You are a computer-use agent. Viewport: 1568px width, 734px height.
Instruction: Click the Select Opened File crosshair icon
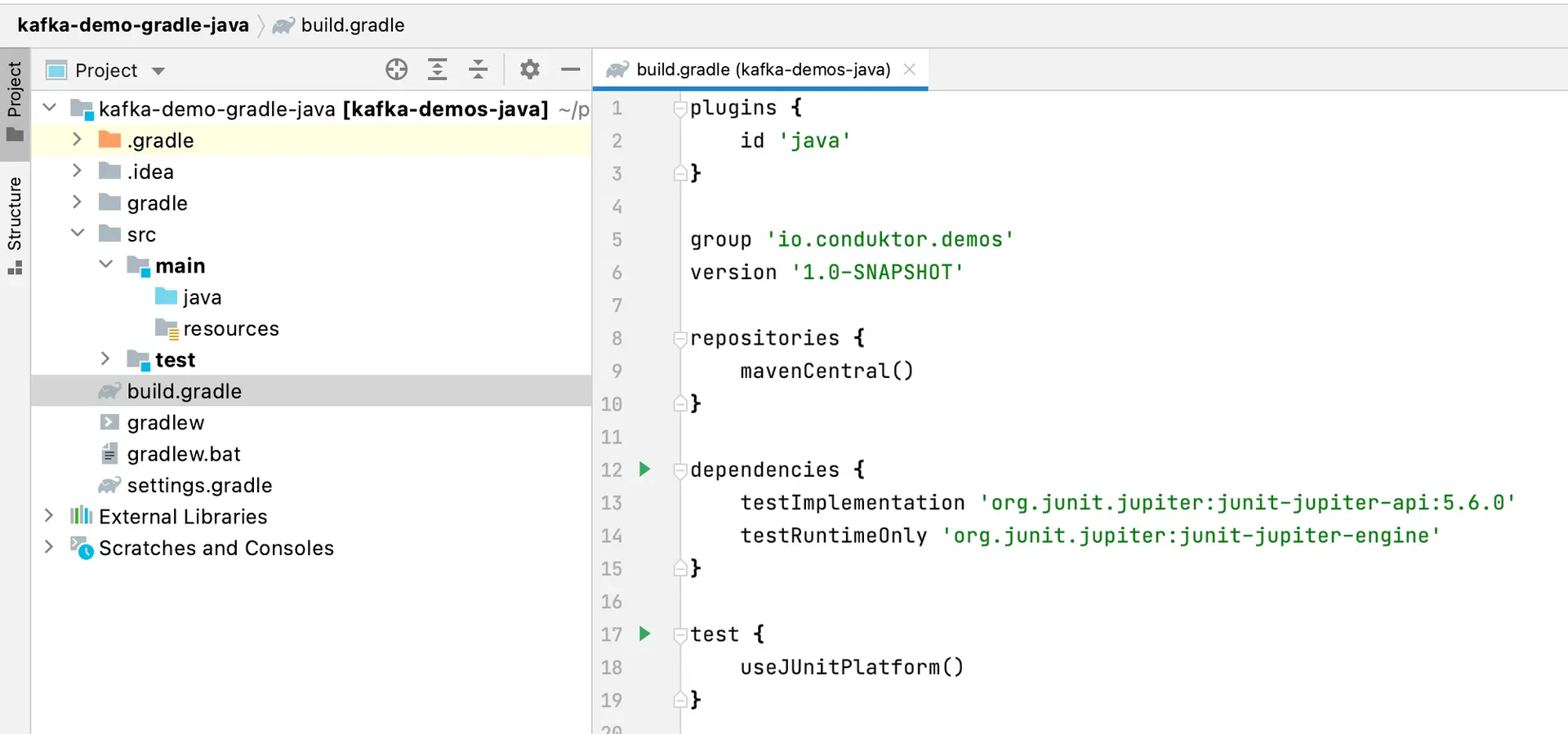397,69
